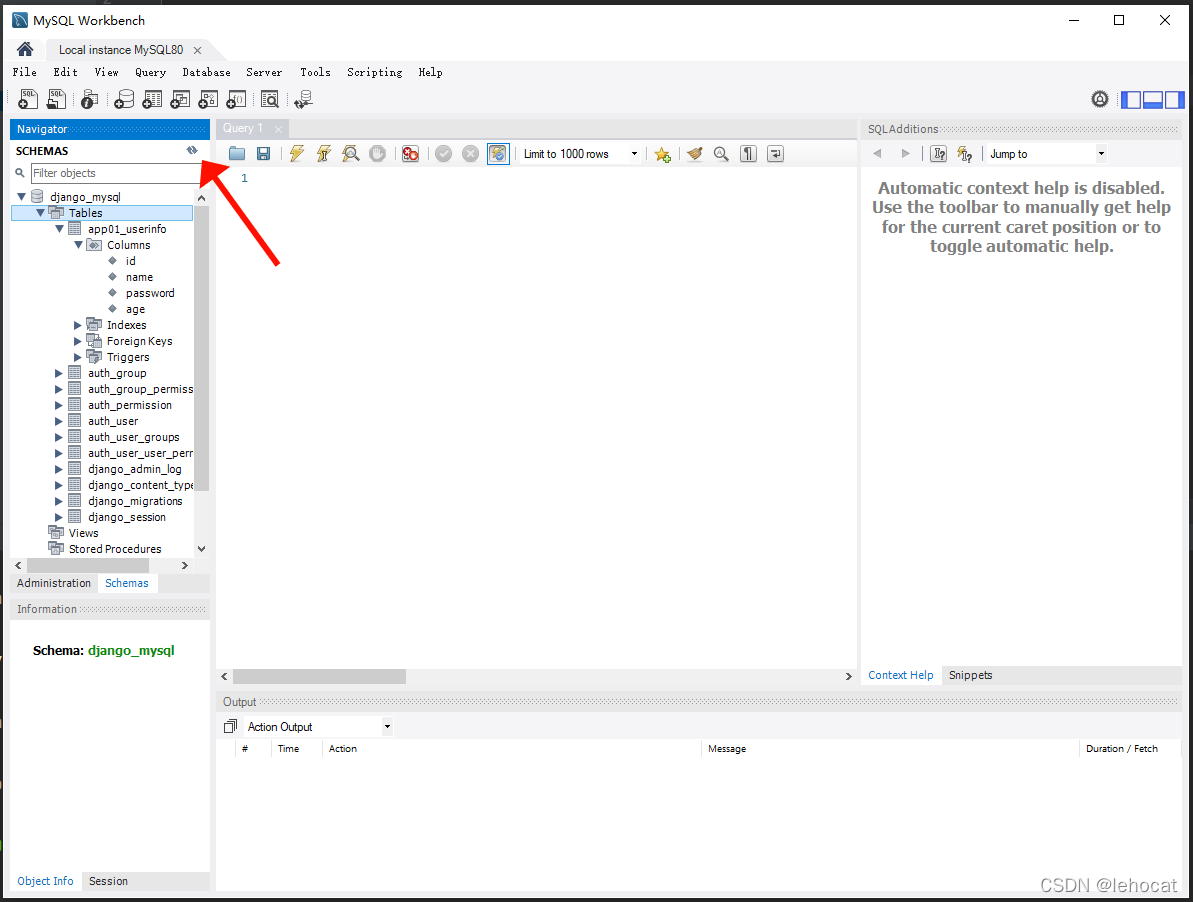Stop the executing query

377,154
